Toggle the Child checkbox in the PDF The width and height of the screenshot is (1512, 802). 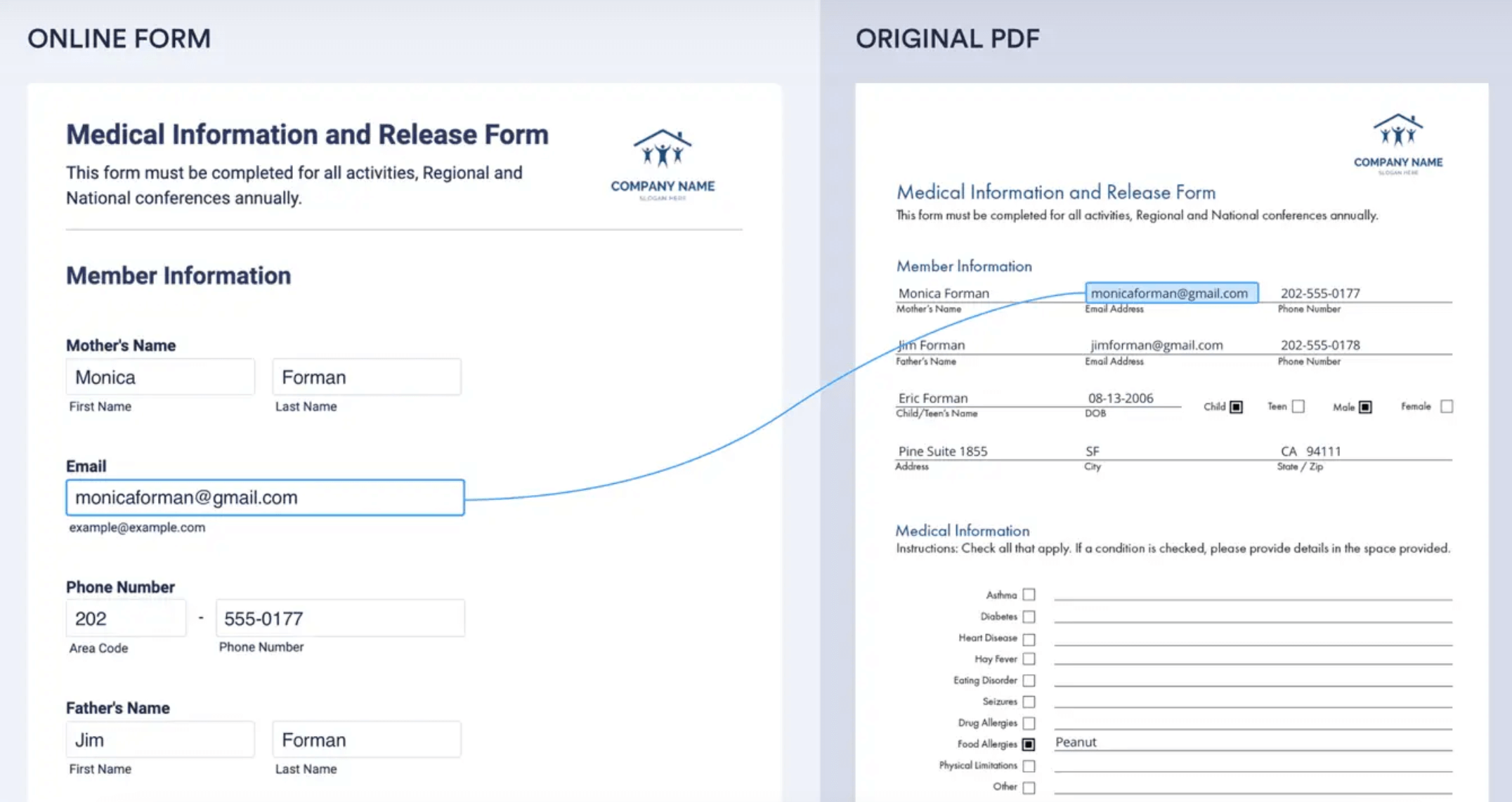click(x=1237, y=407)
